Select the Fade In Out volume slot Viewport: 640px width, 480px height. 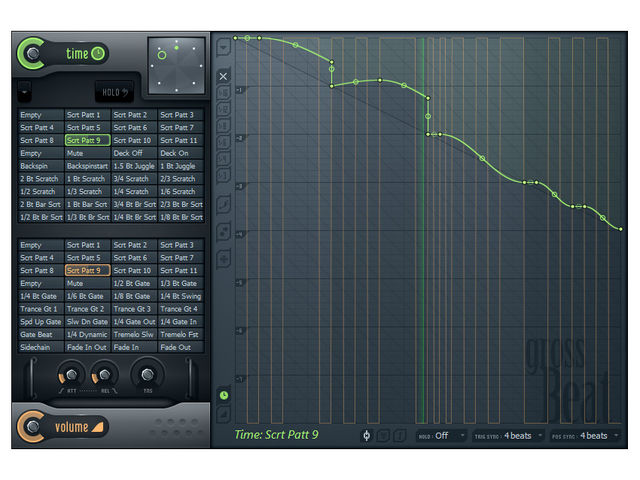click(87, 347)
